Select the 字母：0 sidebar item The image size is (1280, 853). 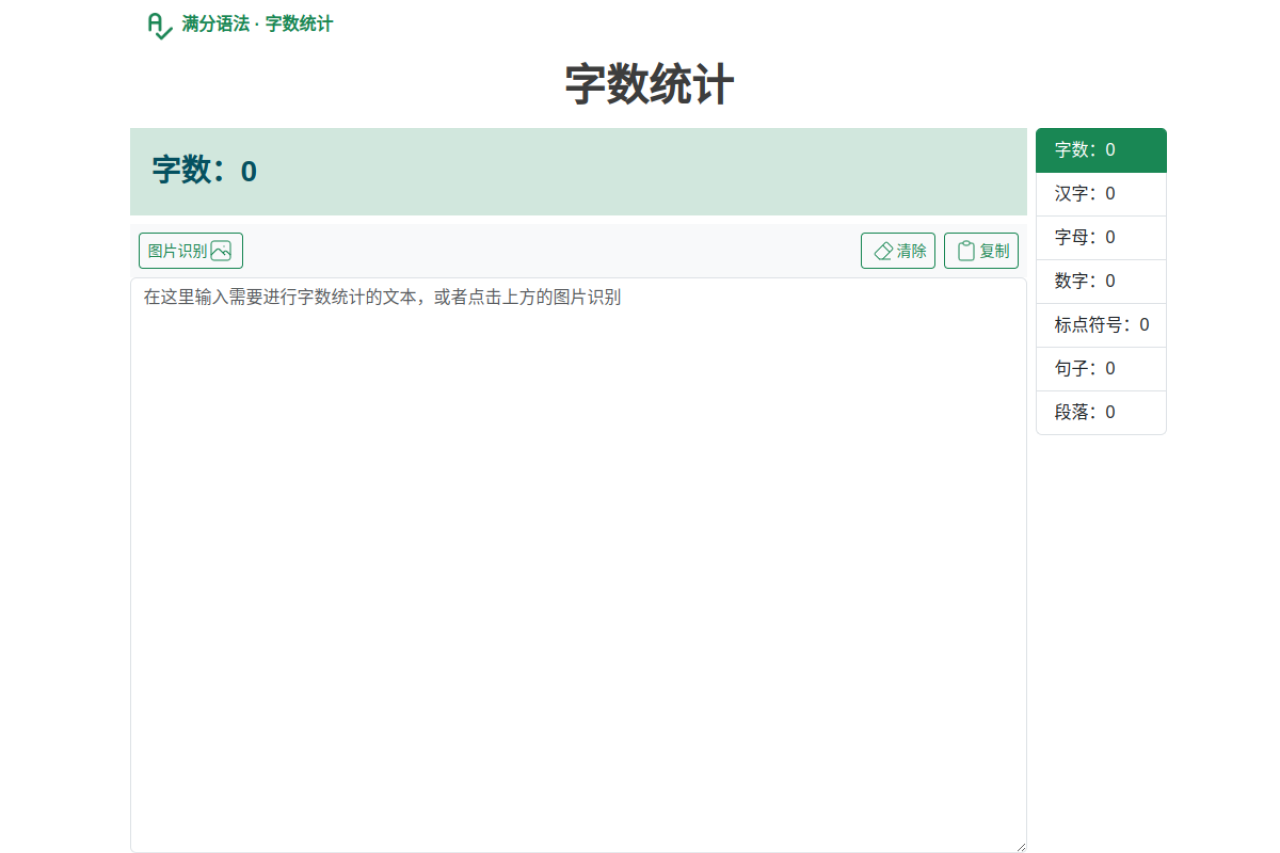point(1101,238)
